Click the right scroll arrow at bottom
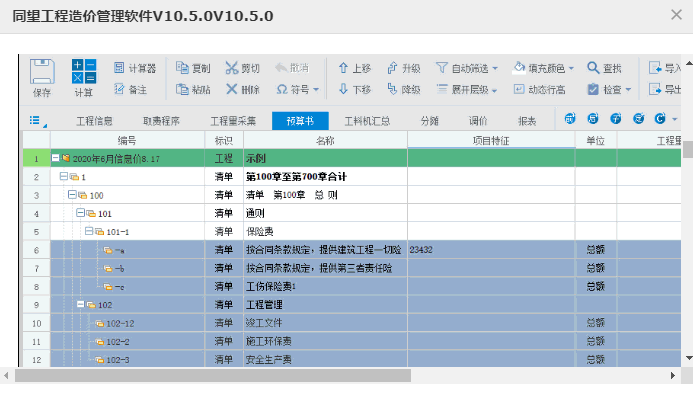This screenshot has width=693, height=395. [673, 376]
